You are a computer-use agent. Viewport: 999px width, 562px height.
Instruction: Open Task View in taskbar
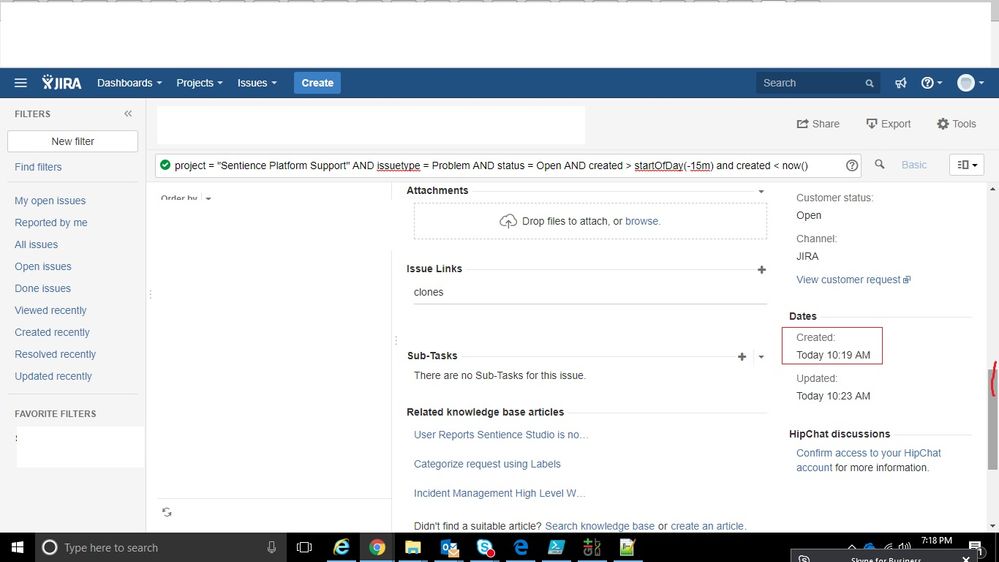pyautogui.click(x=305, y=547)
